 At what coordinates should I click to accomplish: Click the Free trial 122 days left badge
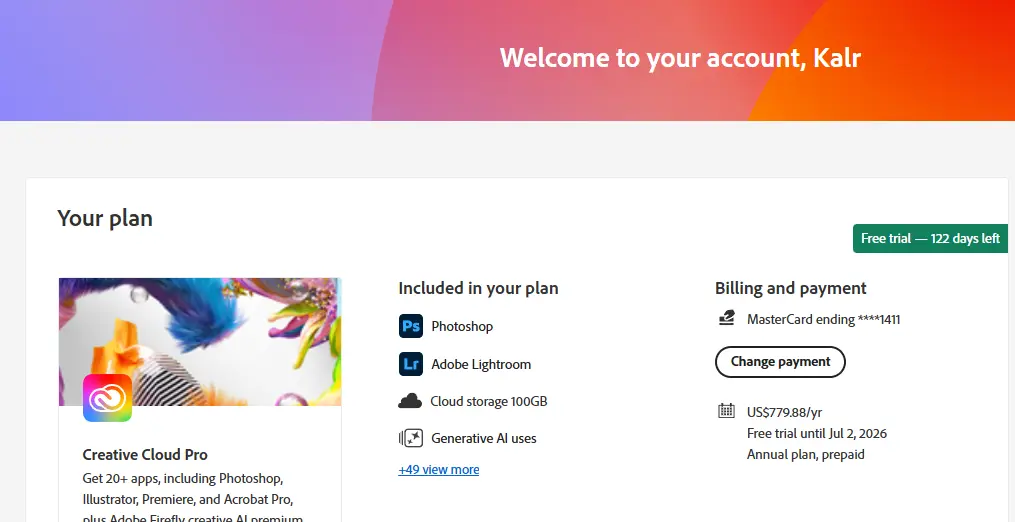(930, 238)
